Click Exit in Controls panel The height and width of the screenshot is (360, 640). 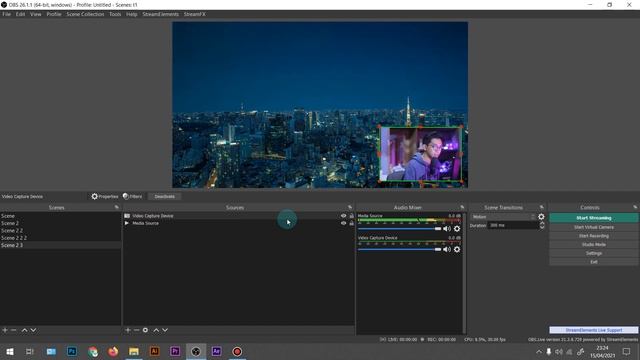pos(593,262)
